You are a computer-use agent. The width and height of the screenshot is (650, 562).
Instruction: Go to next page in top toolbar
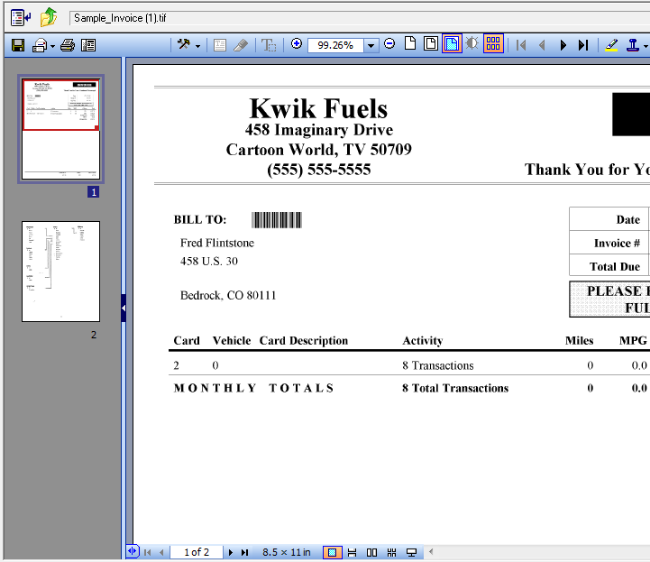(x=563, y=45)
